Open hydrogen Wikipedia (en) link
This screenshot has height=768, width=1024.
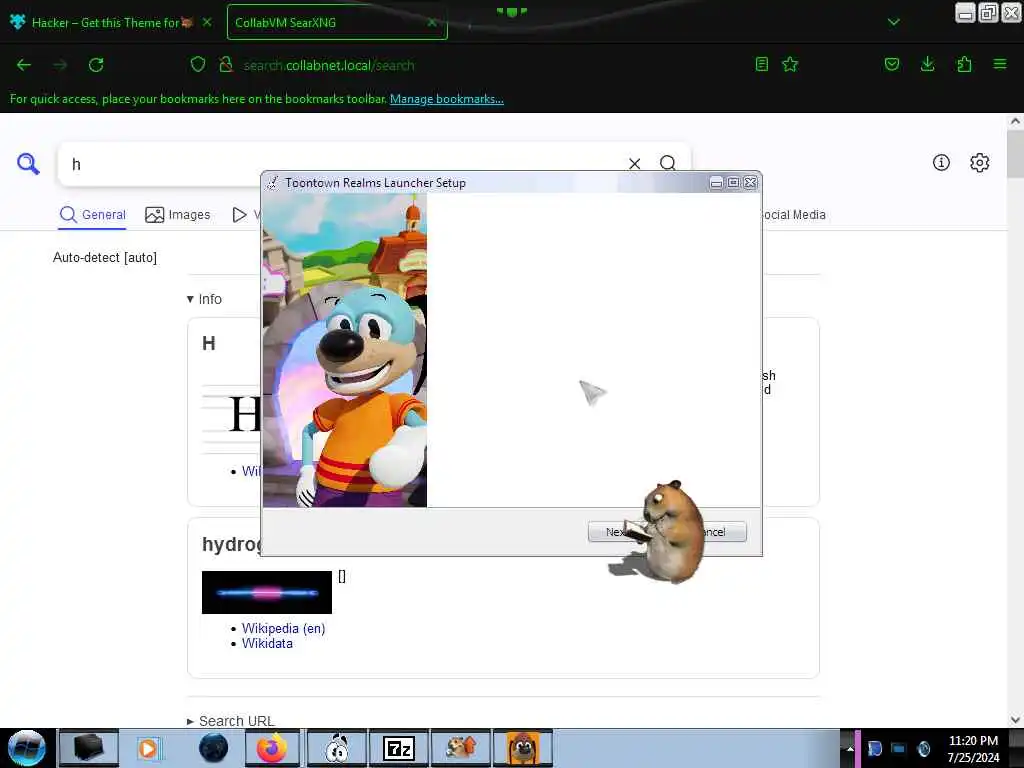tap(283, 628)
